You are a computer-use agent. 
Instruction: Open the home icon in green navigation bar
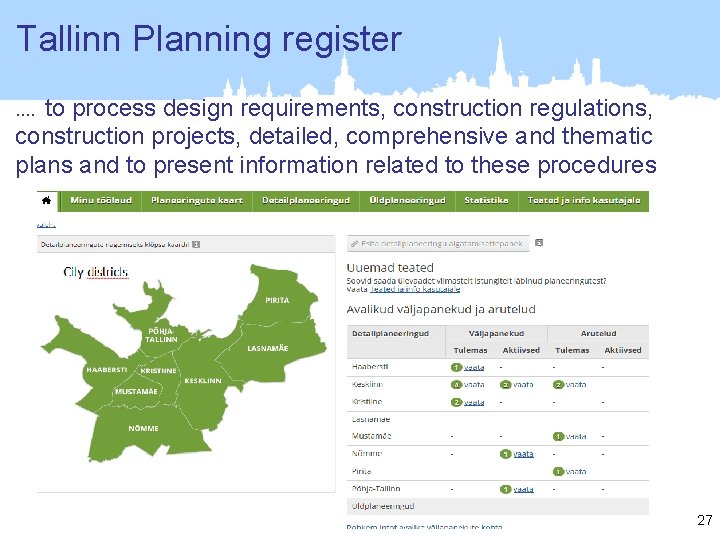46,201
